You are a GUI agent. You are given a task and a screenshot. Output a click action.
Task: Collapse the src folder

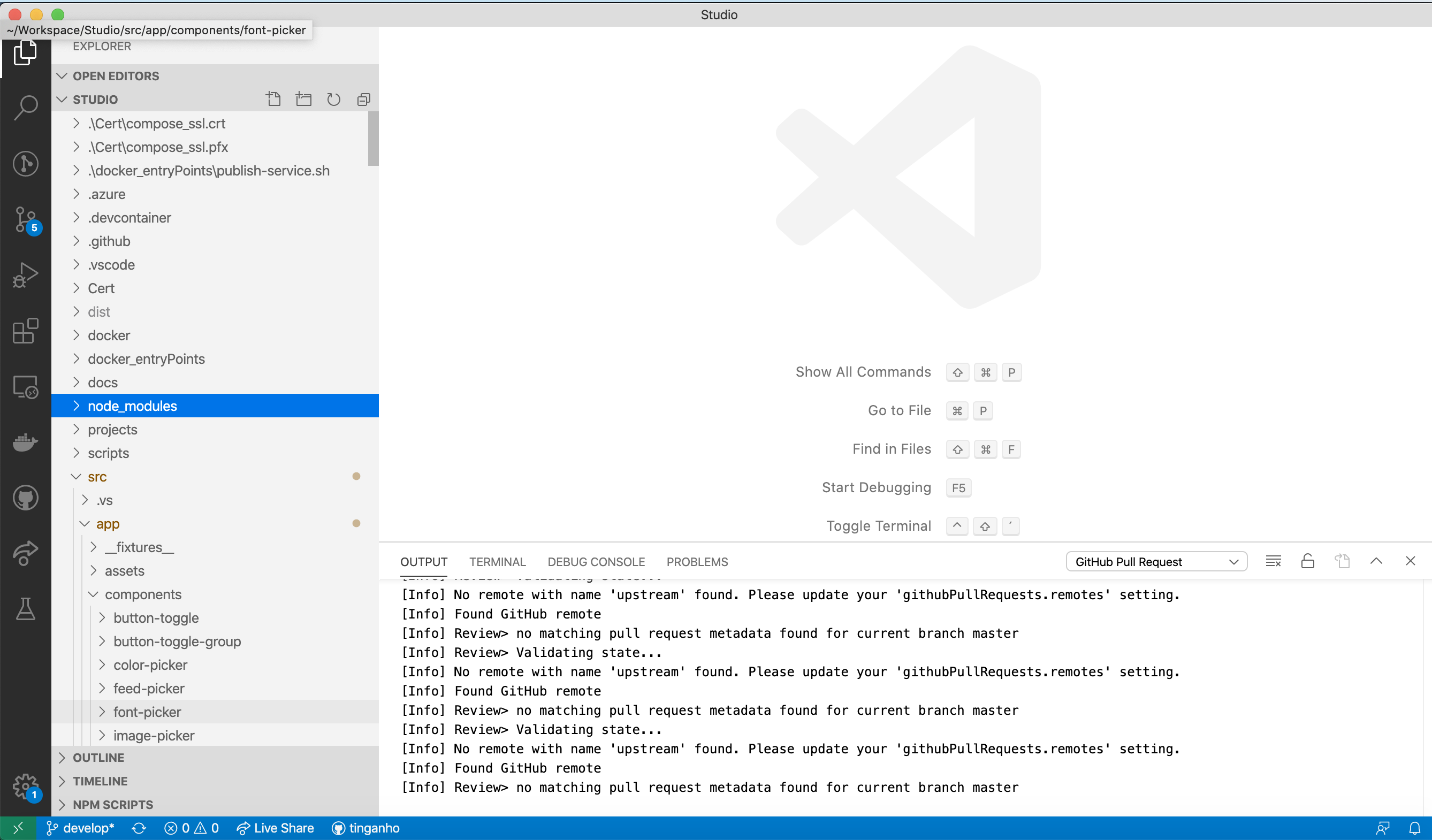tap(77, 477)
